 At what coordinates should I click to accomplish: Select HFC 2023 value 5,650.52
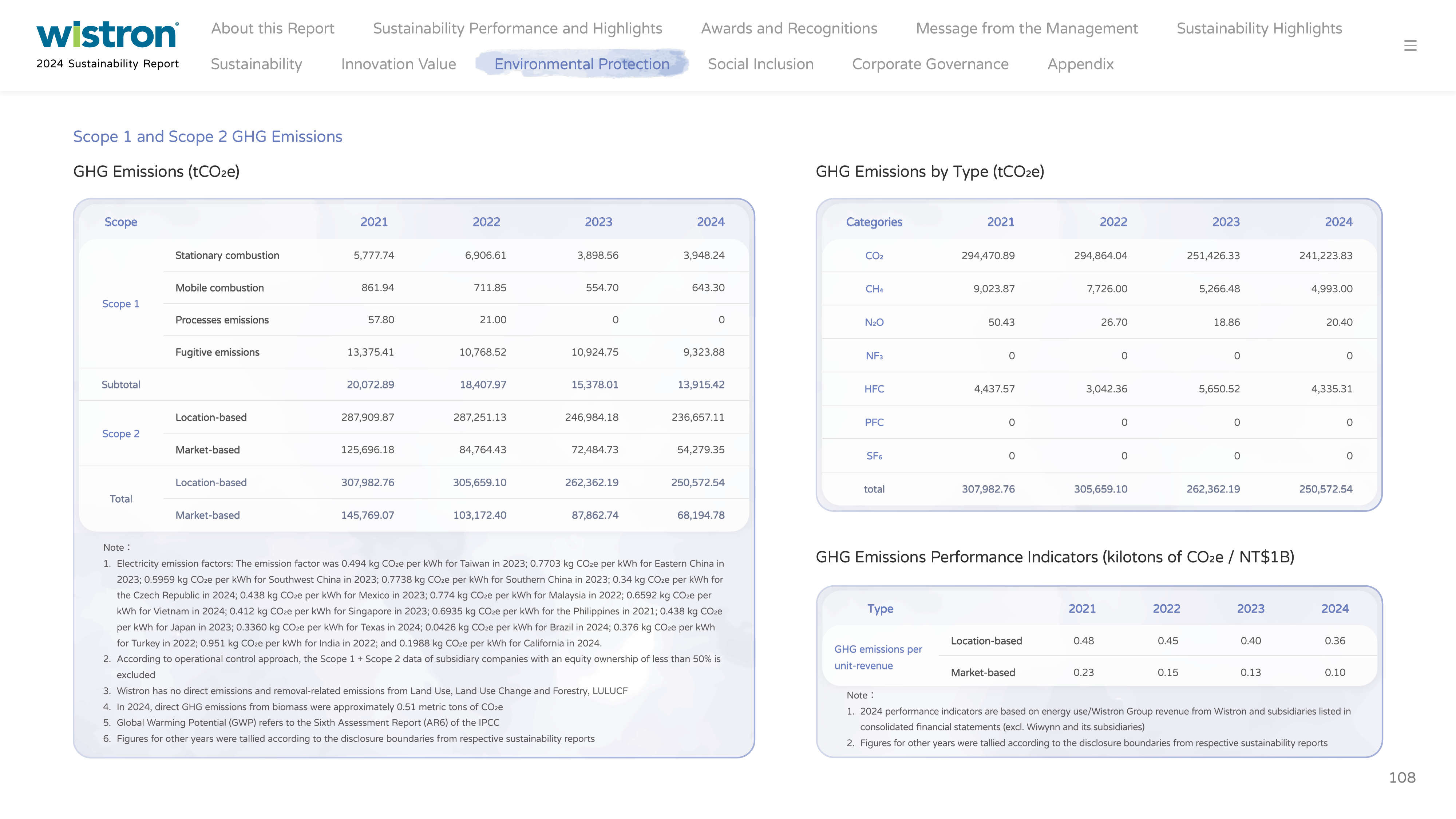point(1219,389)
